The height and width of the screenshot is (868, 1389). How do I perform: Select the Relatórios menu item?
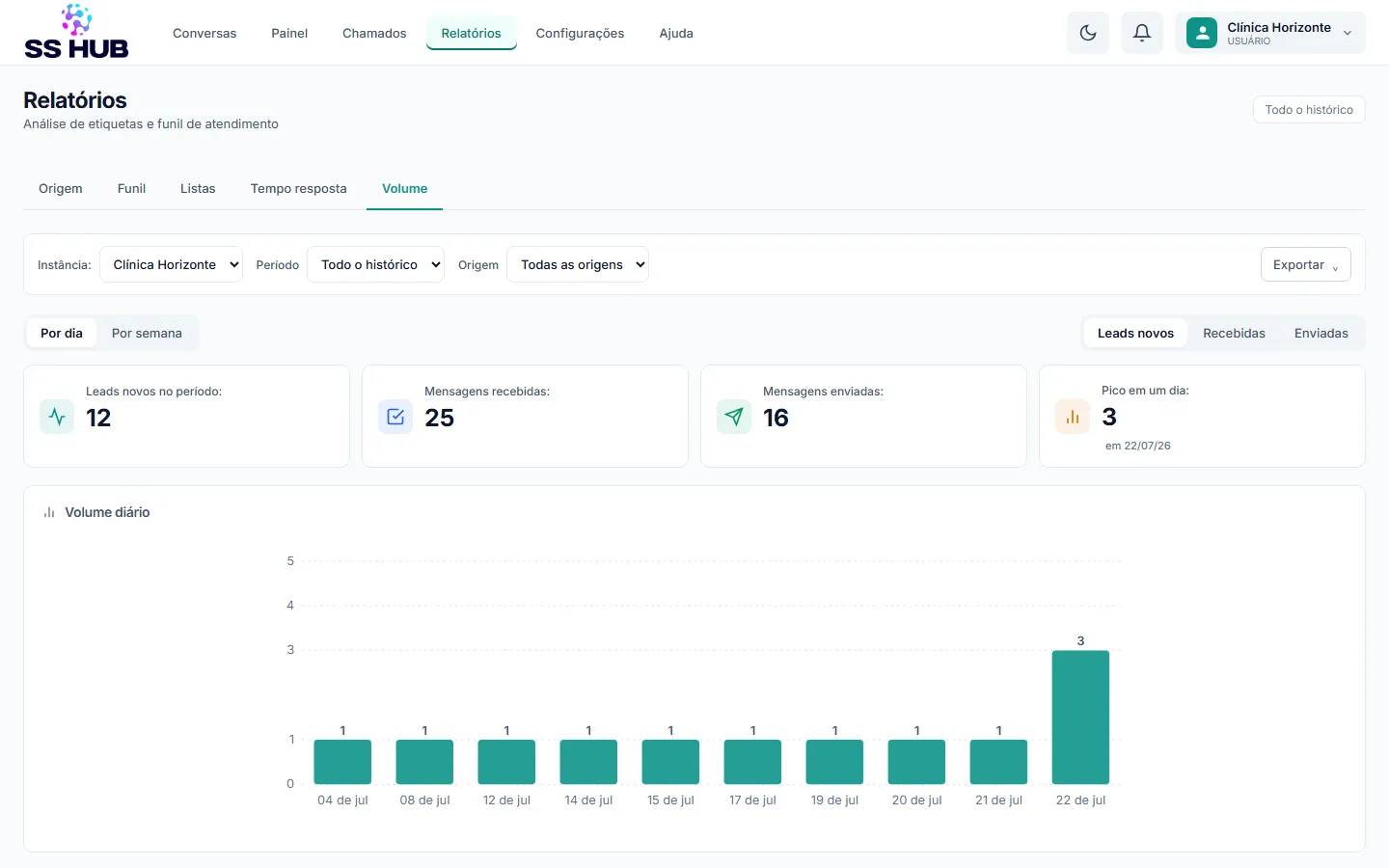tap(472, 33)
